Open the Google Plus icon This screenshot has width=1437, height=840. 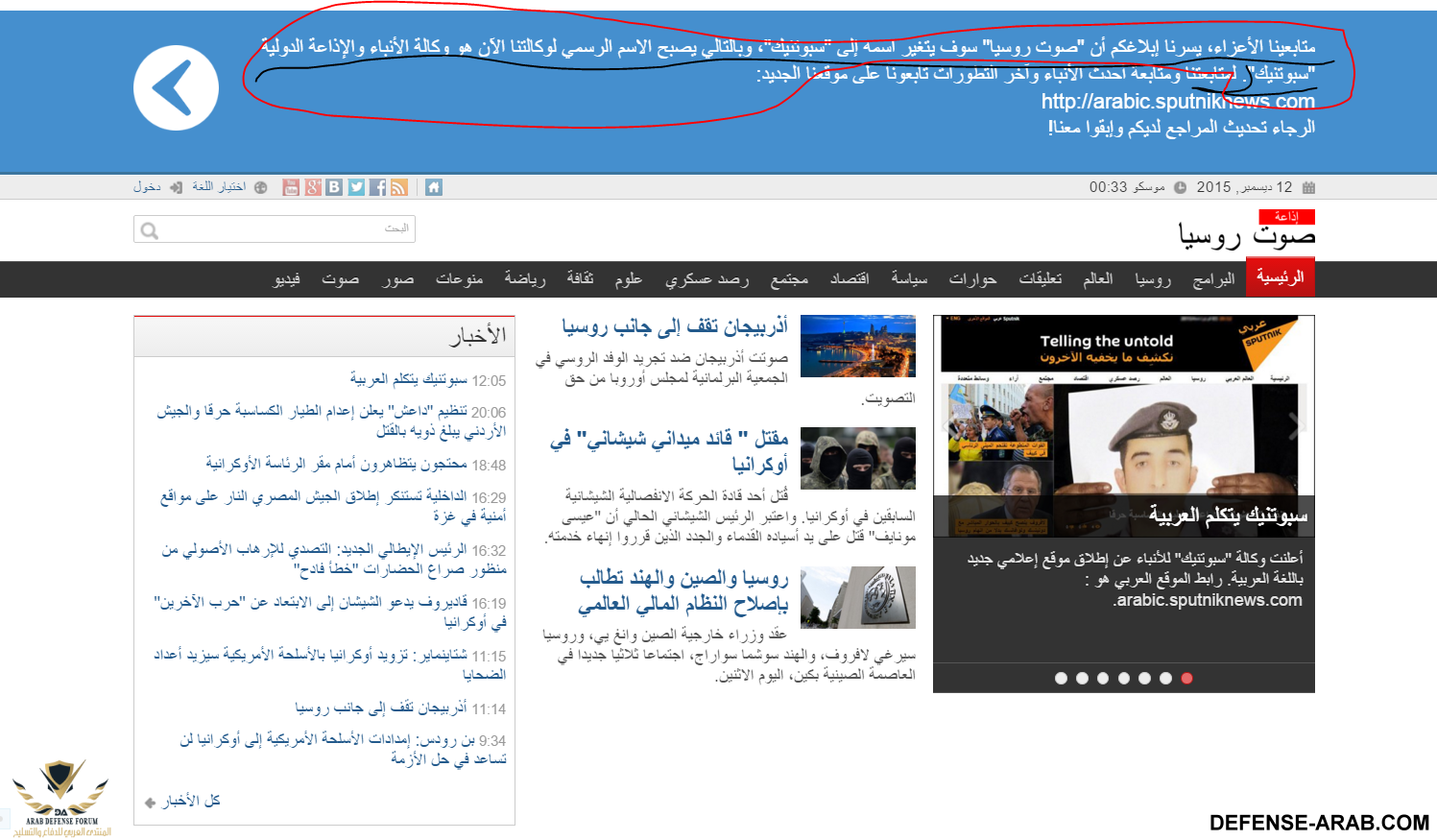[313, 187]
